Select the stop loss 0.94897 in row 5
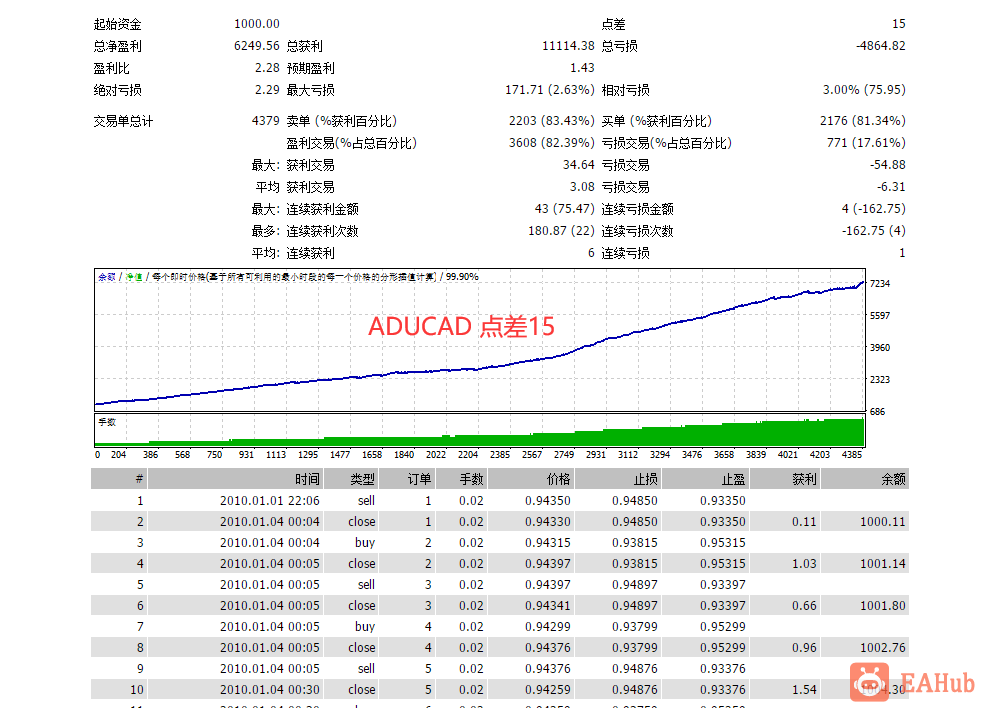Viewport: 989px width, 708px height. tap(635, 585)
